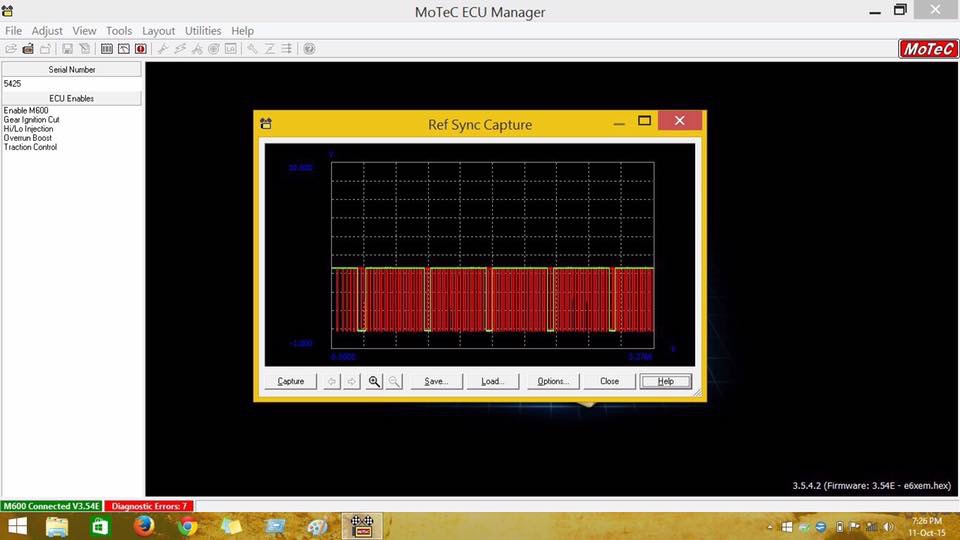Click the spark plug toolbar icon

[163, 49]
